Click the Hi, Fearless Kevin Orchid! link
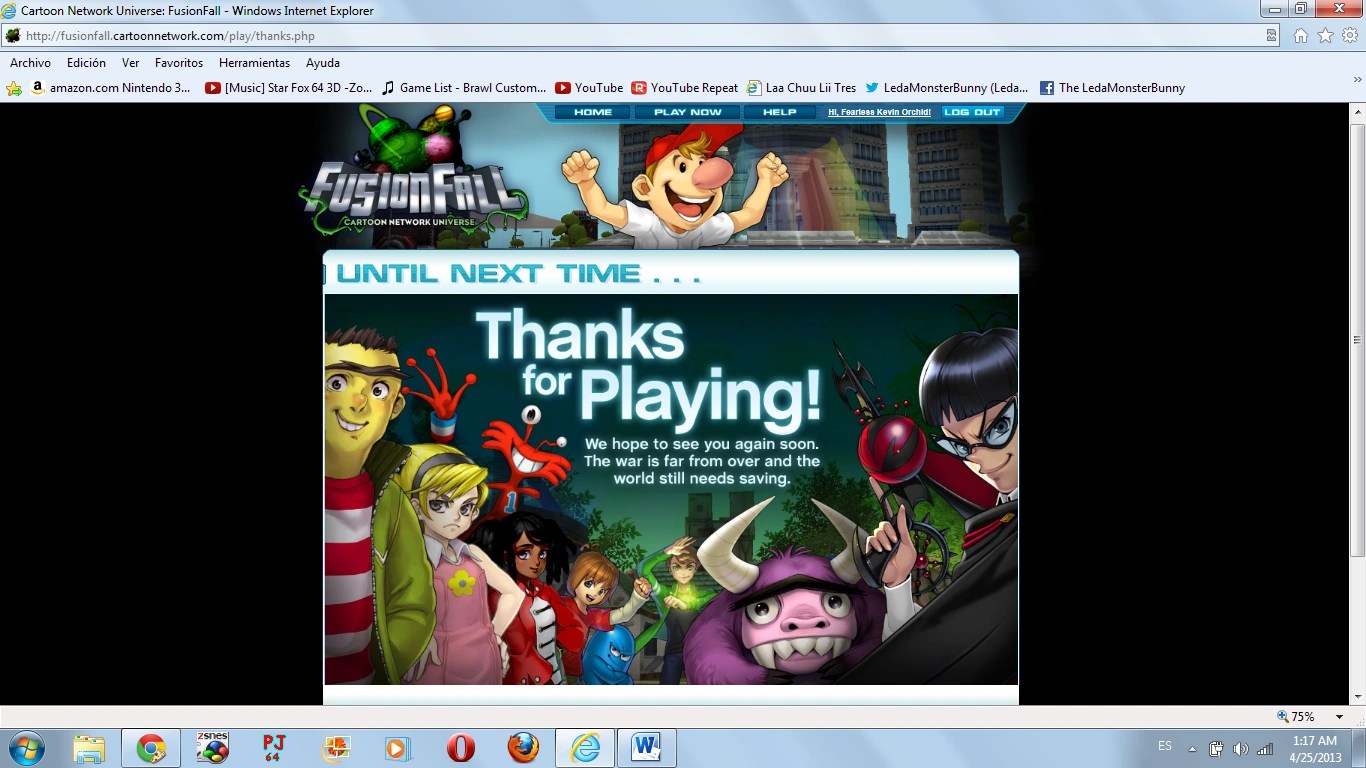This screenshot has height=768, width=1366. click(879, 112)
